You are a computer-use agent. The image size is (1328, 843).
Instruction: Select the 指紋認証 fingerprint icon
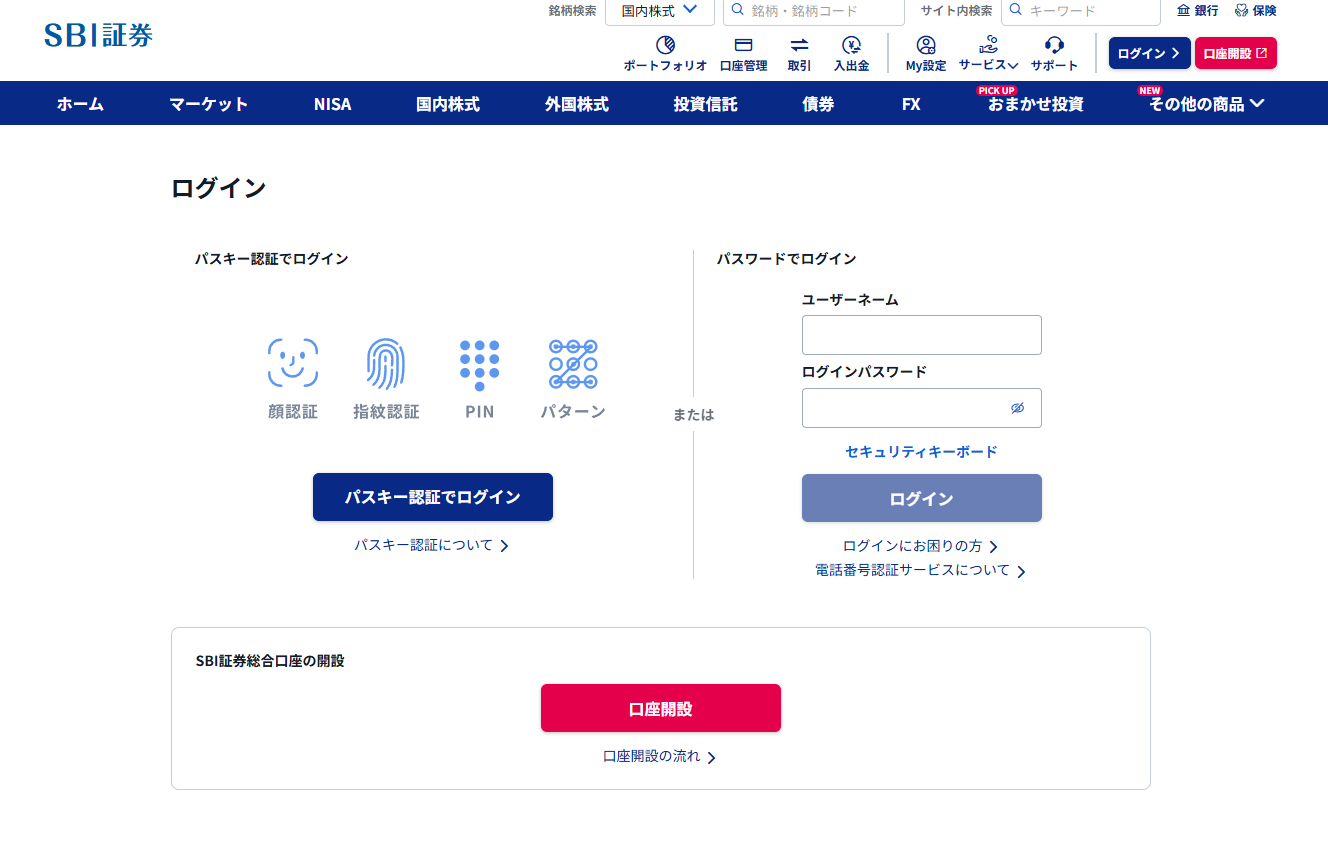coord(386,363)
